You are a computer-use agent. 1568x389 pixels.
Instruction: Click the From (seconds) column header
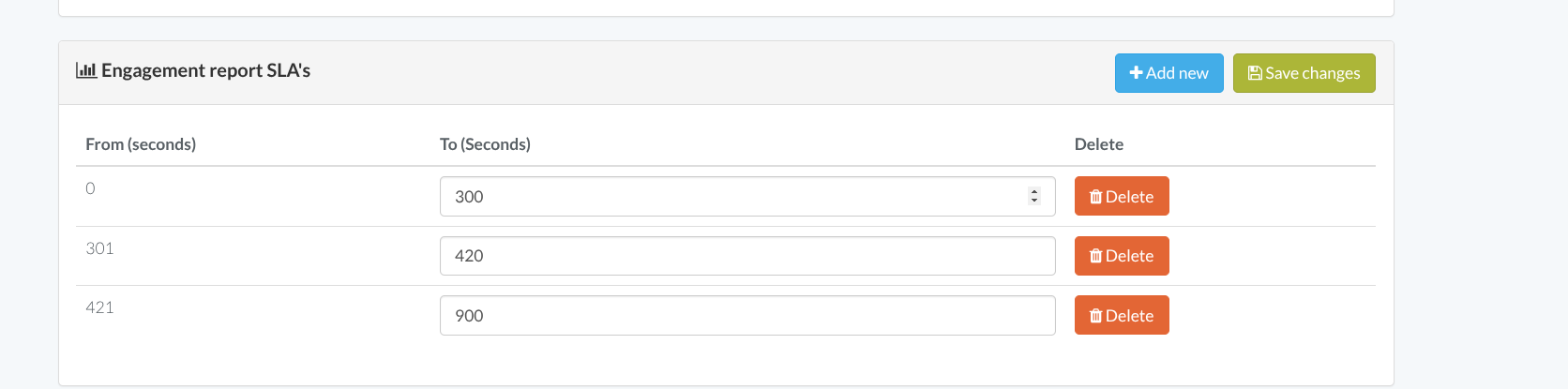(x=141, y=144)
